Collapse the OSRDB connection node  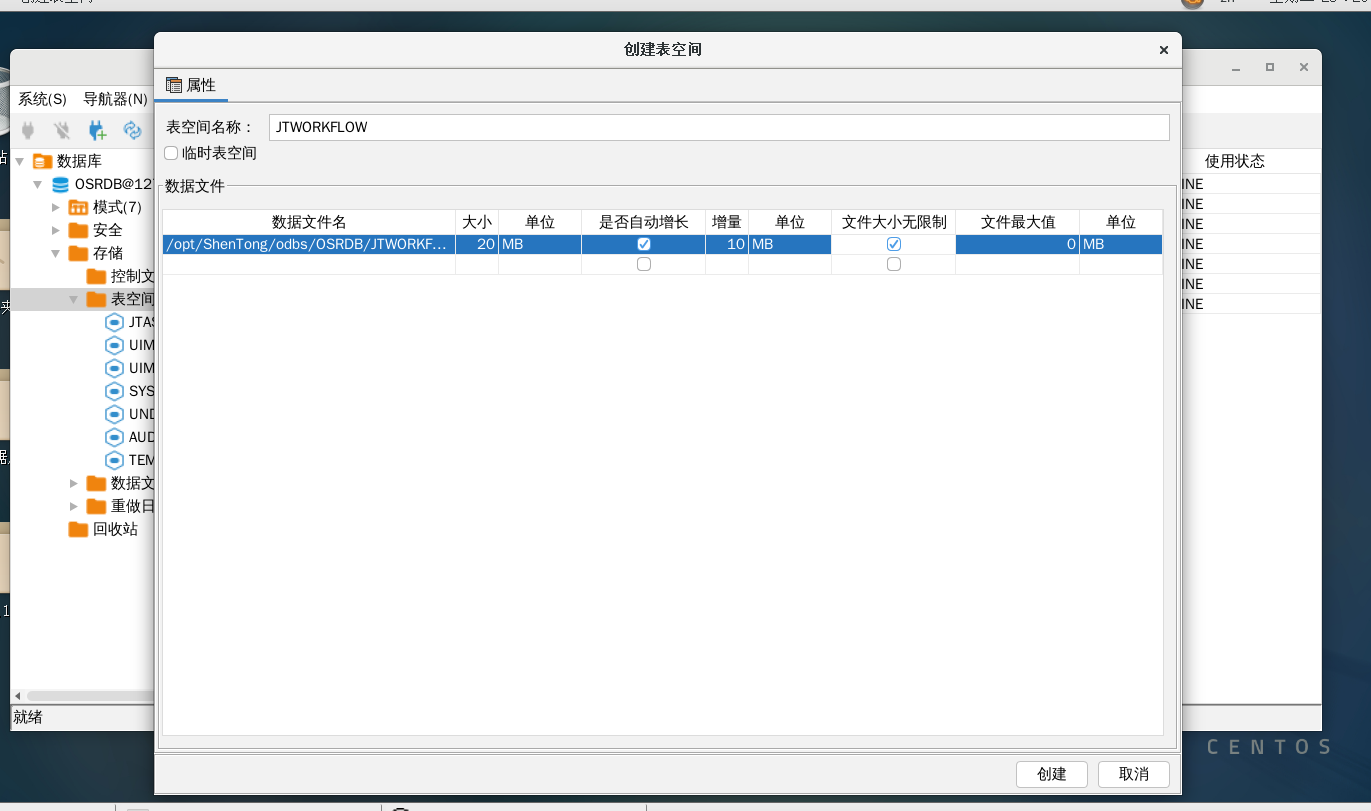[x=38, y=184]
